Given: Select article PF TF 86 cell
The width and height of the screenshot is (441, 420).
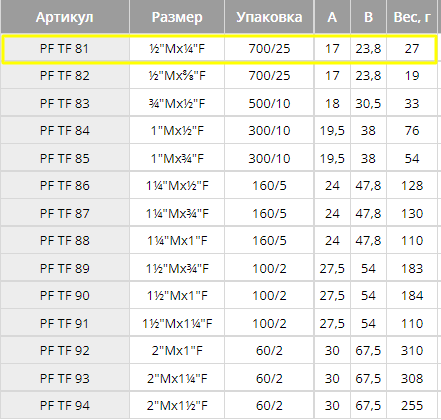Looking at the screenshot, I should coord(65,185).
